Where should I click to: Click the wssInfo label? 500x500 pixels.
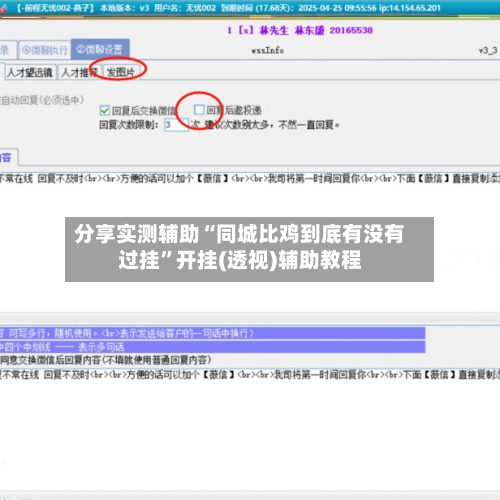tap(268, 50)
